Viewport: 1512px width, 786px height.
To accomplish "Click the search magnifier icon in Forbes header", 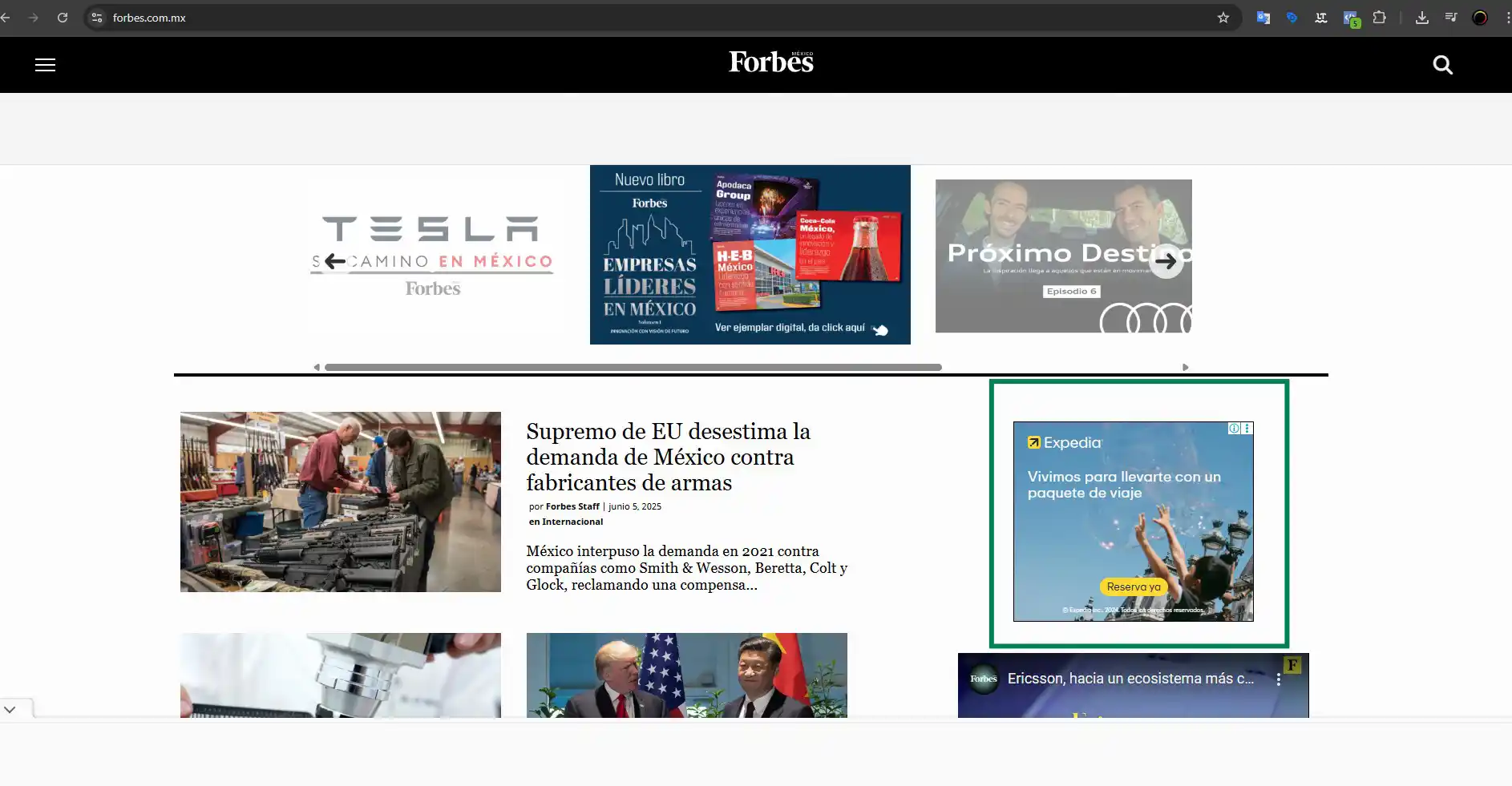I will click(1442, 65).
